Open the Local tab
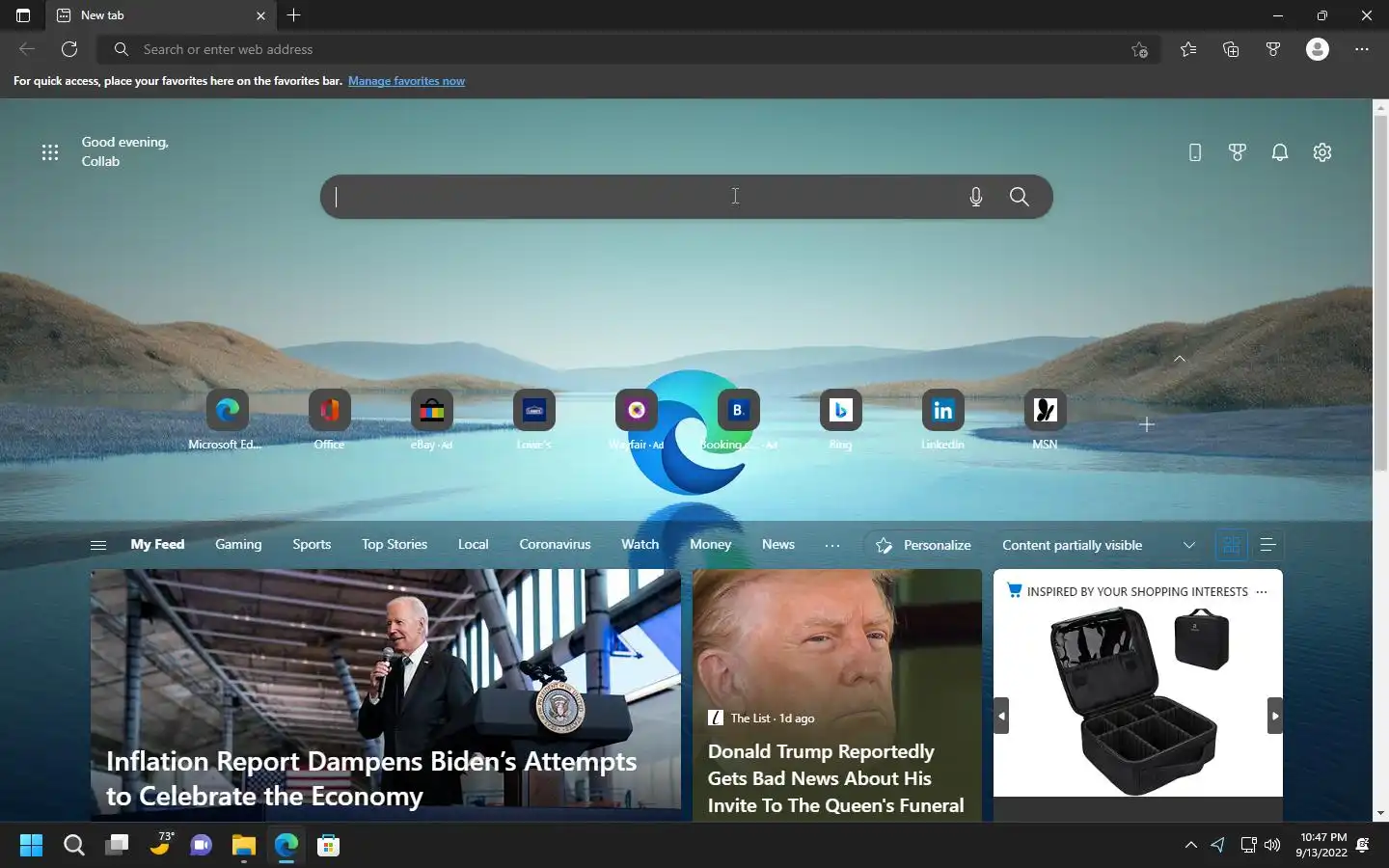1389x868 pixels. click(473, 544)
